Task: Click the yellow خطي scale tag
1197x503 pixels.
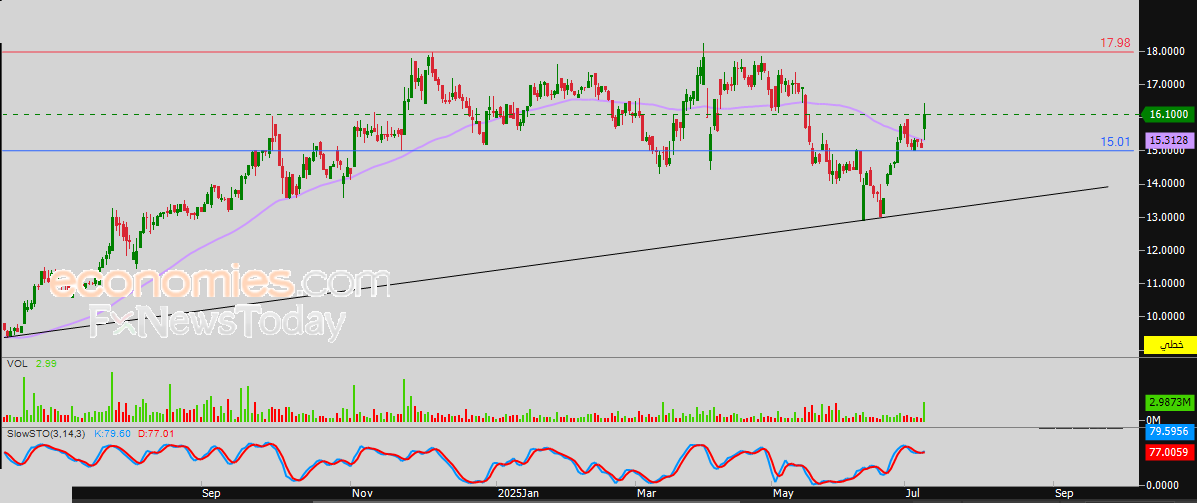Action: 1172,345
